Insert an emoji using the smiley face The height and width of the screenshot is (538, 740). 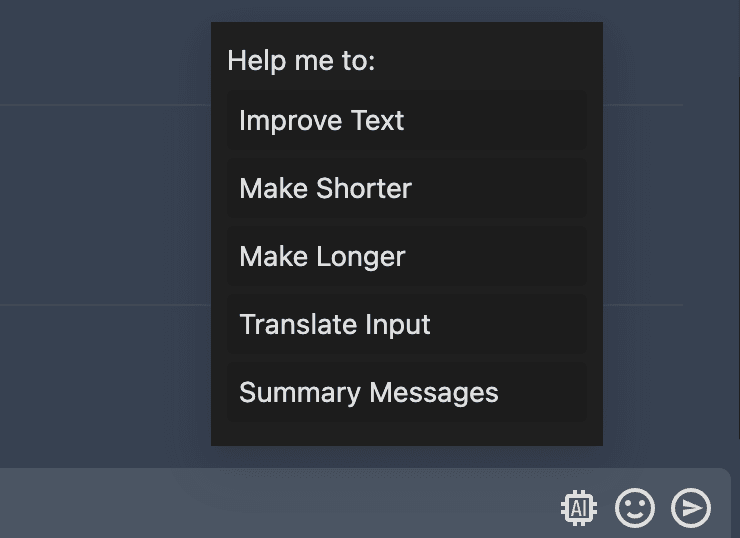(x=634, y=508)
